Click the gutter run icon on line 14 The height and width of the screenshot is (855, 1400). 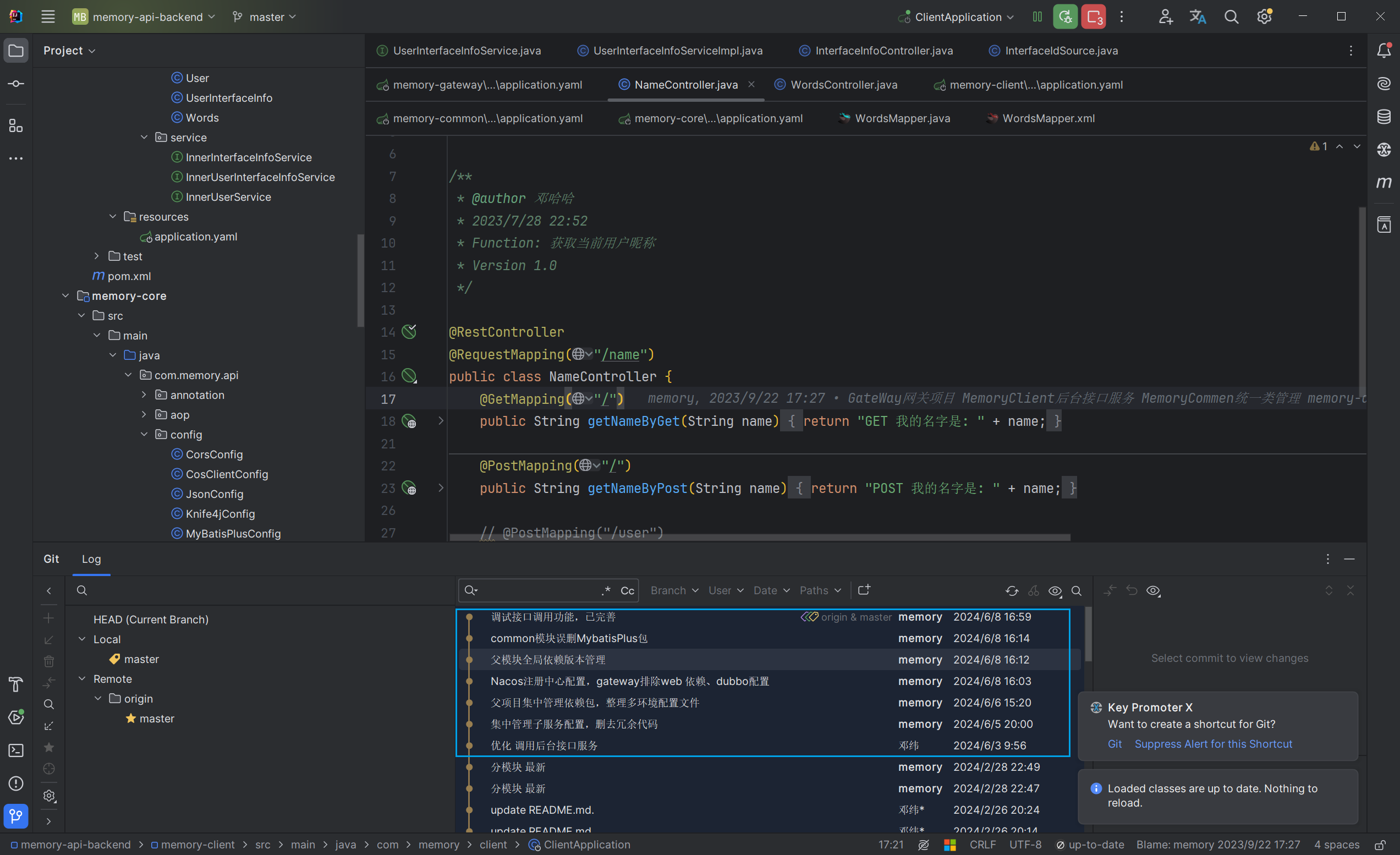(x=409, y=332)
